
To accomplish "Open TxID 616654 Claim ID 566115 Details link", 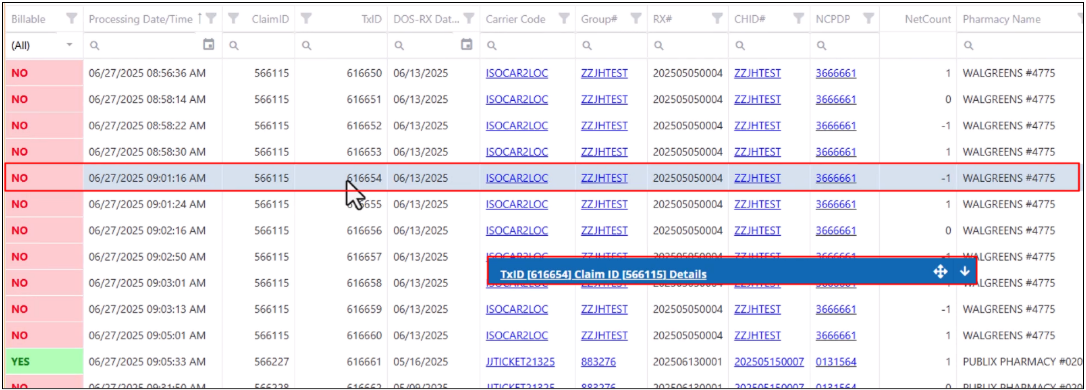I will click(x=603, y=274).
